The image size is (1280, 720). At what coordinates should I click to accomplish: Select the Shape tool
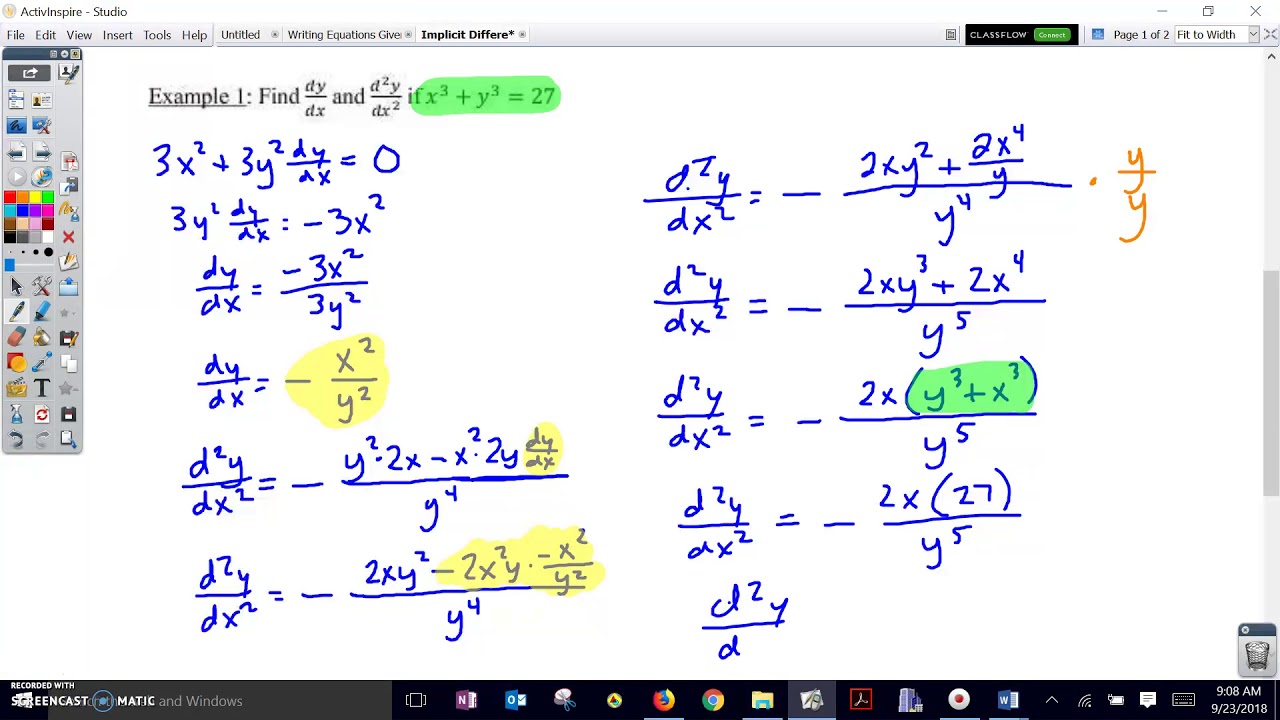(16, 362)
